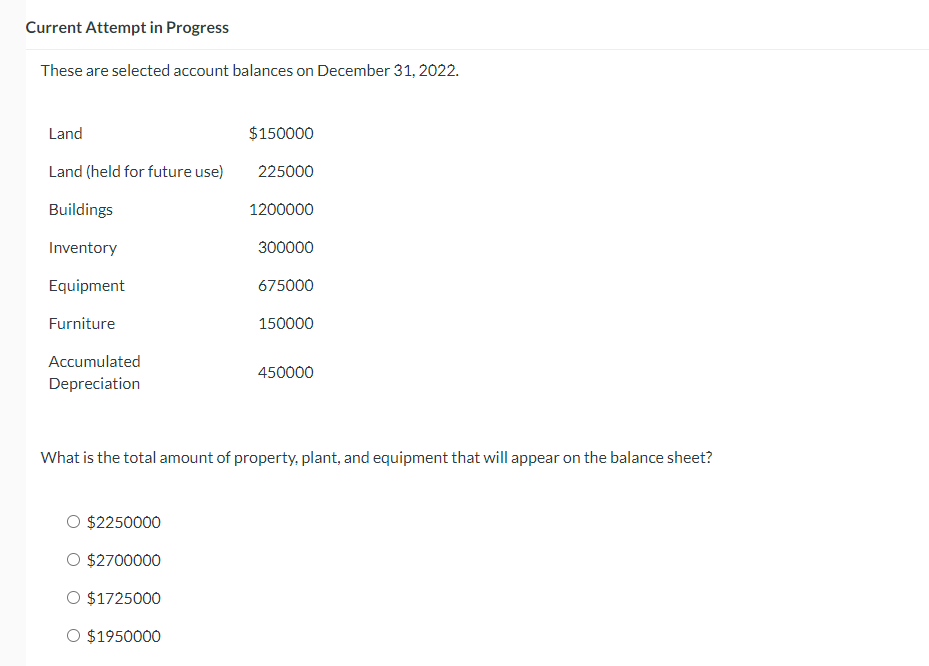The height and width of the screenshot is (666, 929).
Task: Click the 300000 Inventory value
Action: 285,247
